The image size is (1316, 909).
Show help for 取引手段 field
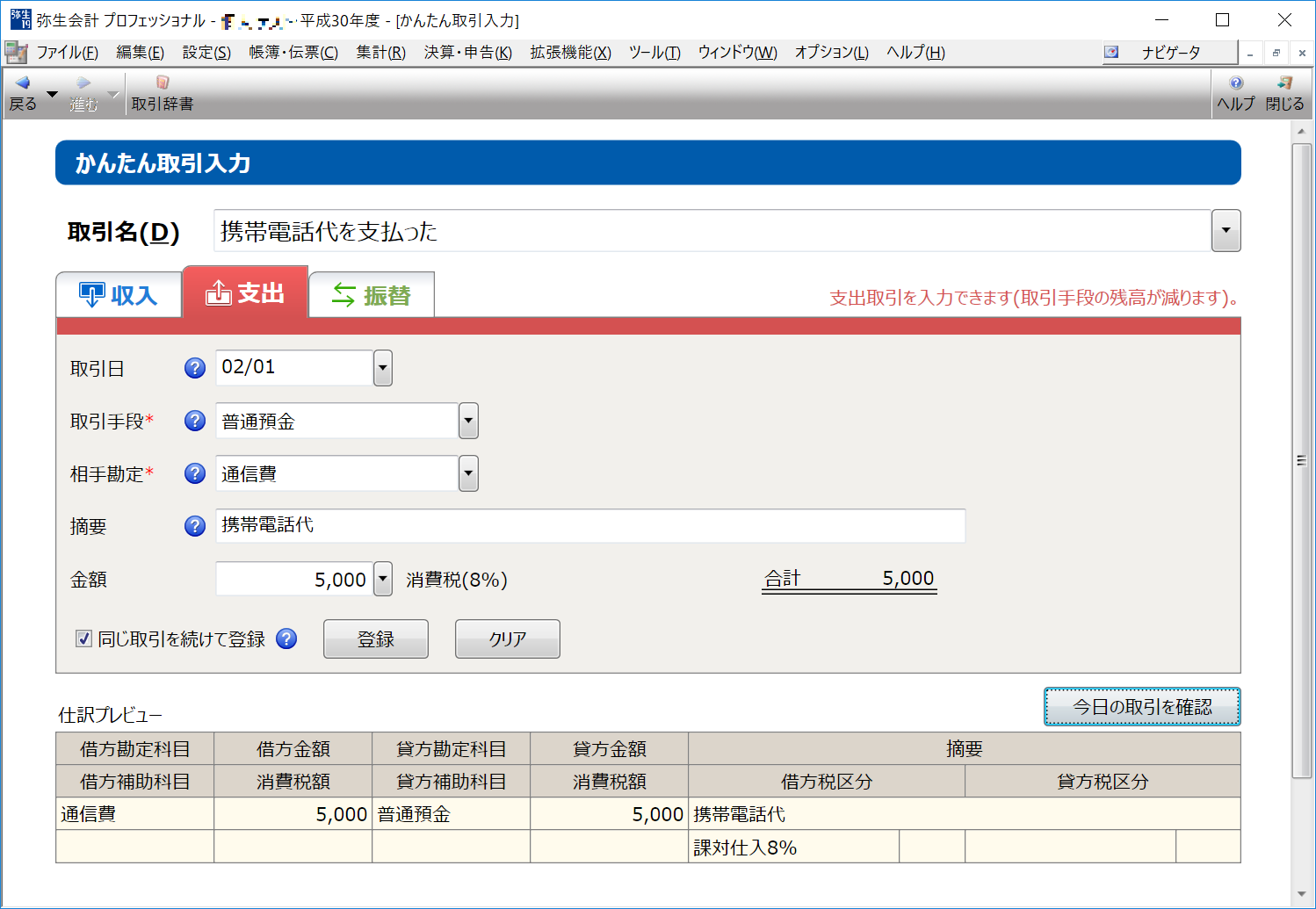click(195, 421)
